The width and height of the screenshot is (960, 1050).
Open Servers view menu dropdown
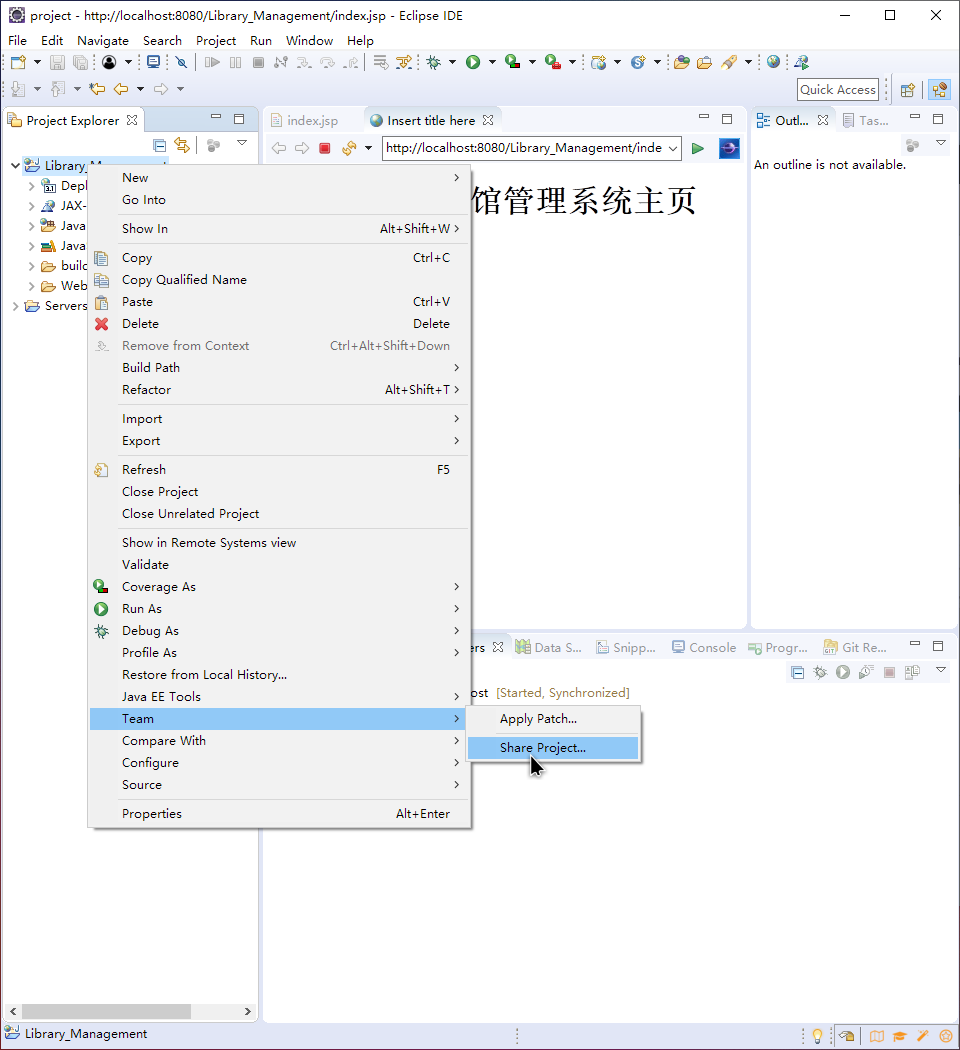pos(941,670)
